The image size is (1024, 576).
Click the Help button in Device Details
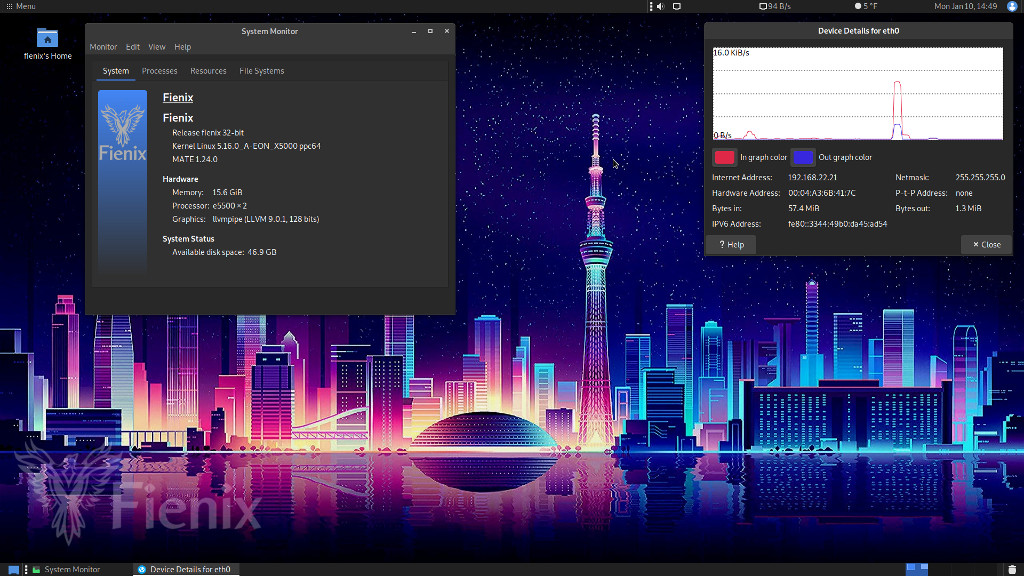(x=731, y=245)
